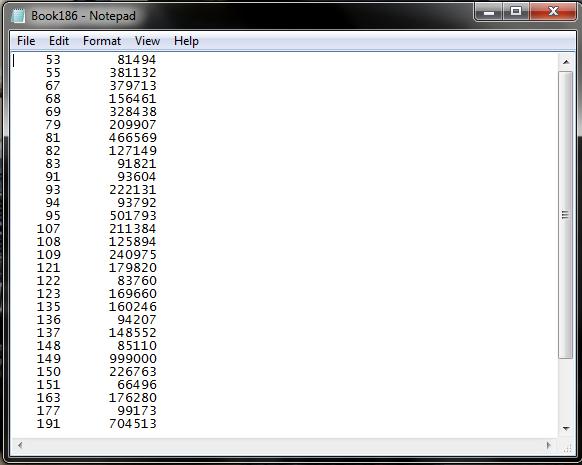The height and width of the screenshot is (465, 582).
Task: Click the value 381132
Action: 133,72
